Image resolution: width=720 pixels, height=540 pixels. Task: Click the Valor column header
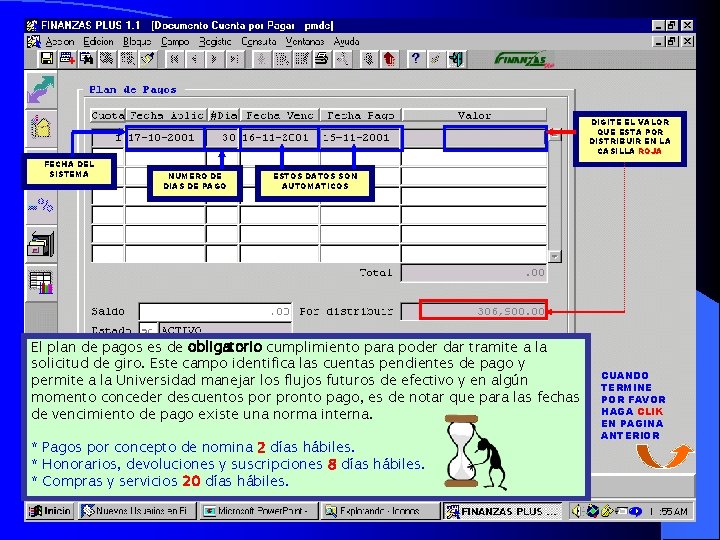(x=474, y=115)
